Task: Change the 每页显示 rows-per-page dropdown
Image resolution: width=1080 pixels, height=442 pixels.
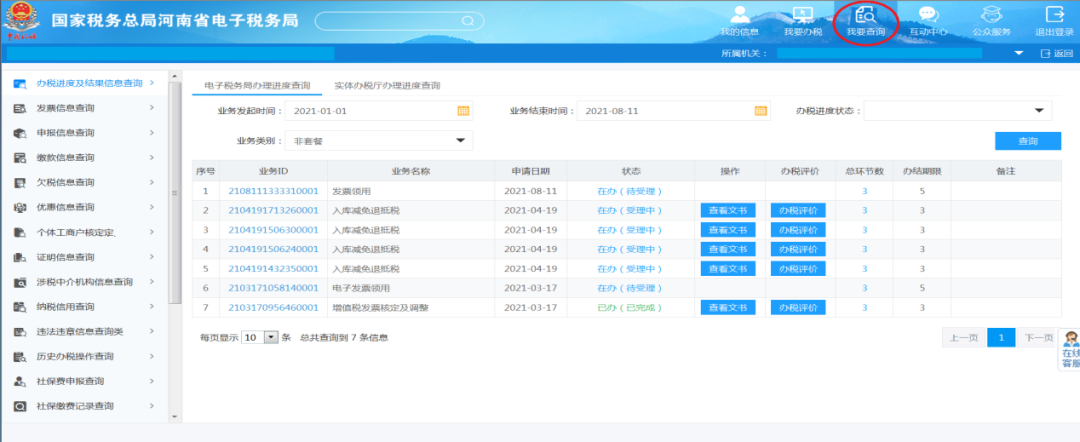Action: pos(270,338)
